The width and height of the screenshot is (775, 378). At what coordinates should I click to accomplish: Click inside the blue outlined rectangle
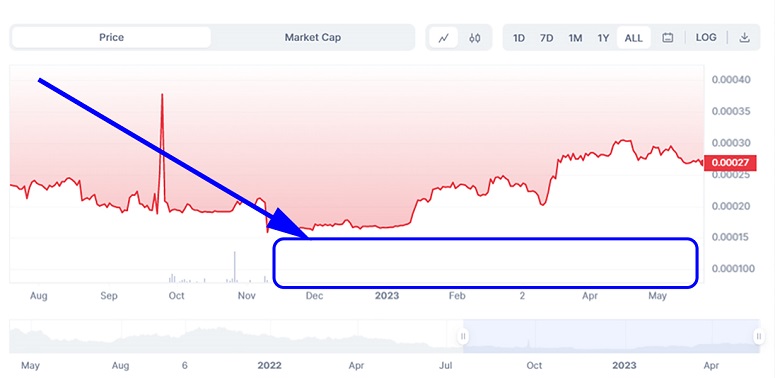pyautogui.click(x=485, y=263)
